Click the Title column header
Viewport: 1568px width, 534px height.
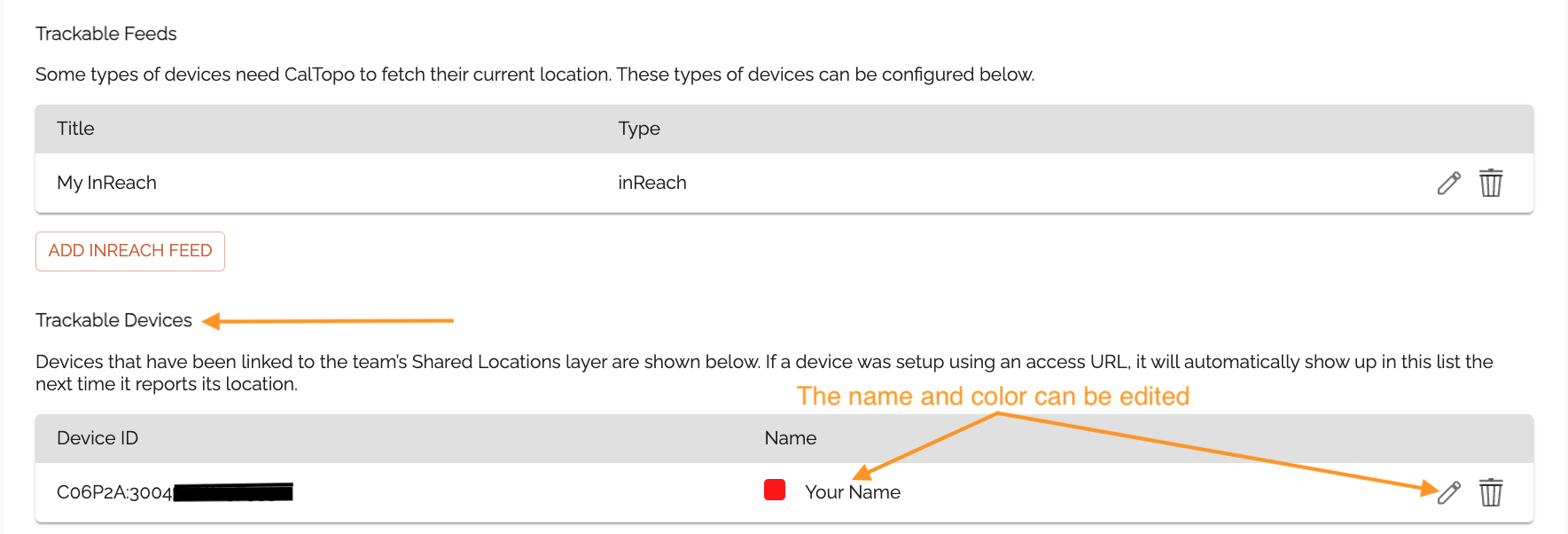(x=75, y=128)
